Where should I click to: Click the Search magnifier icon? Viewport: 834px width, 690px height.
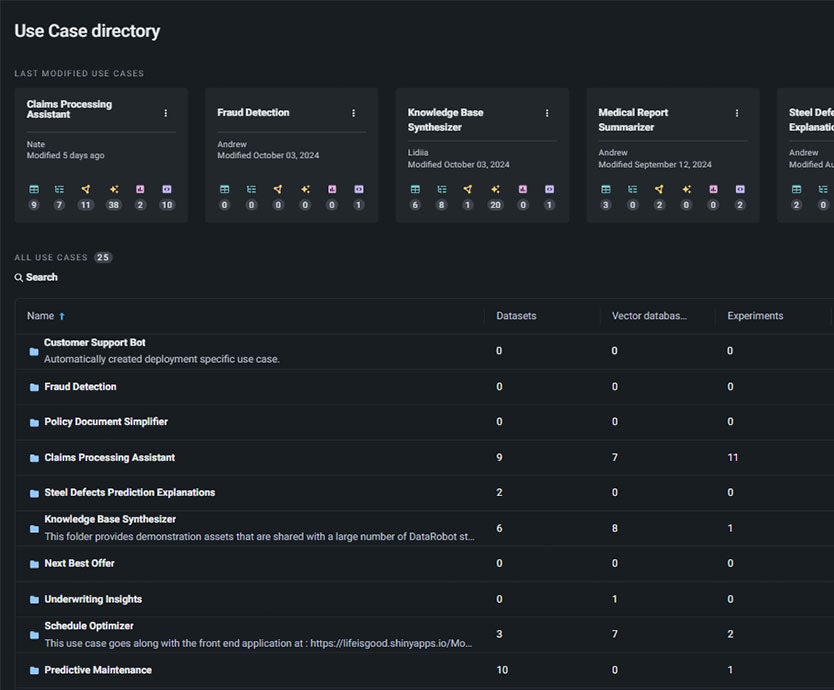[x=19, y=277]
